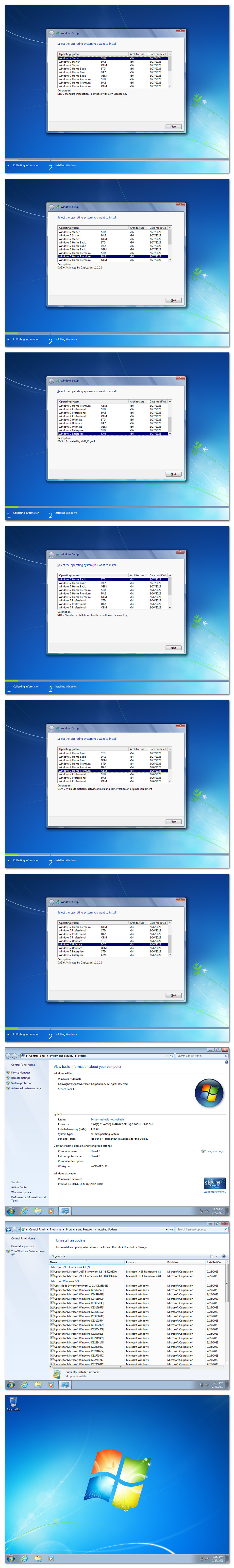Viewport: 234px width, 1568px height.
Task: Open Performance Information and Tools link
Action: pyautogui.click(x=28, y=1199)
